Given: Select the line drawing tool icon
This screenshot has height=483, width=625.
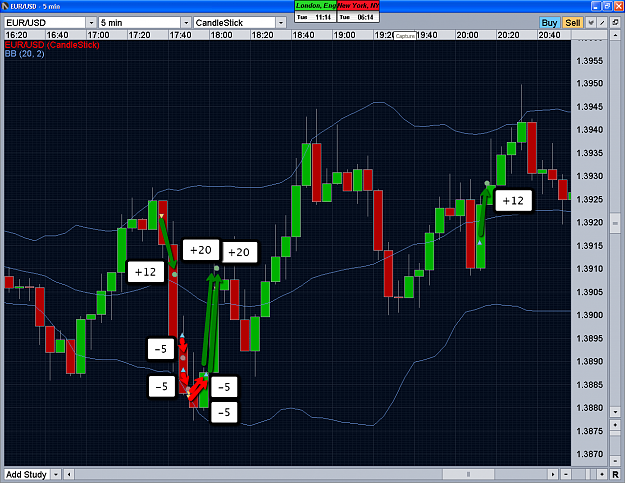Looking at the screenshot, I should [x=602, y=23].
